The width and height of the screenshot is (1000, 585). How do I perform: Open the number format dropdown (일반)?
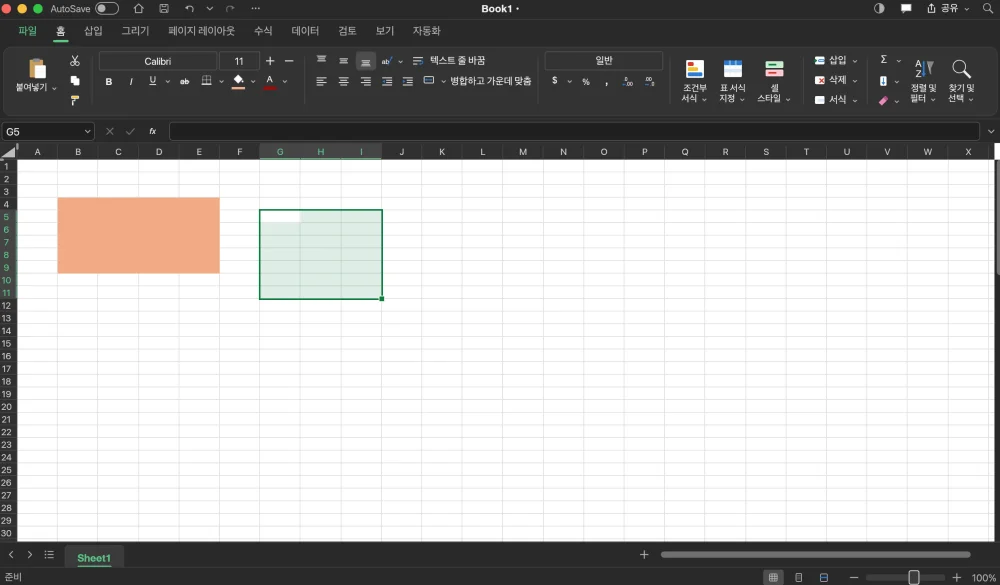603,61
